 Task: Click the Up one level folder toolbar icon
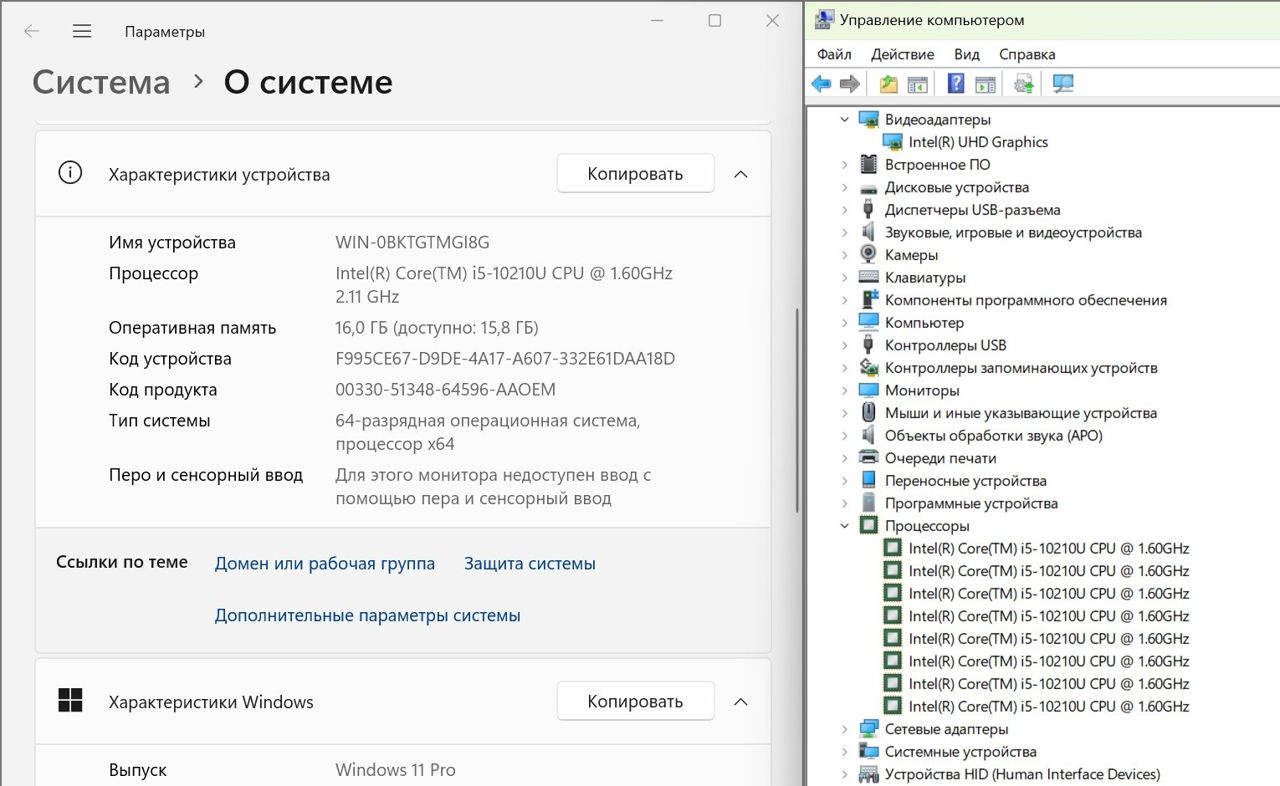click(x=888, y=84)
